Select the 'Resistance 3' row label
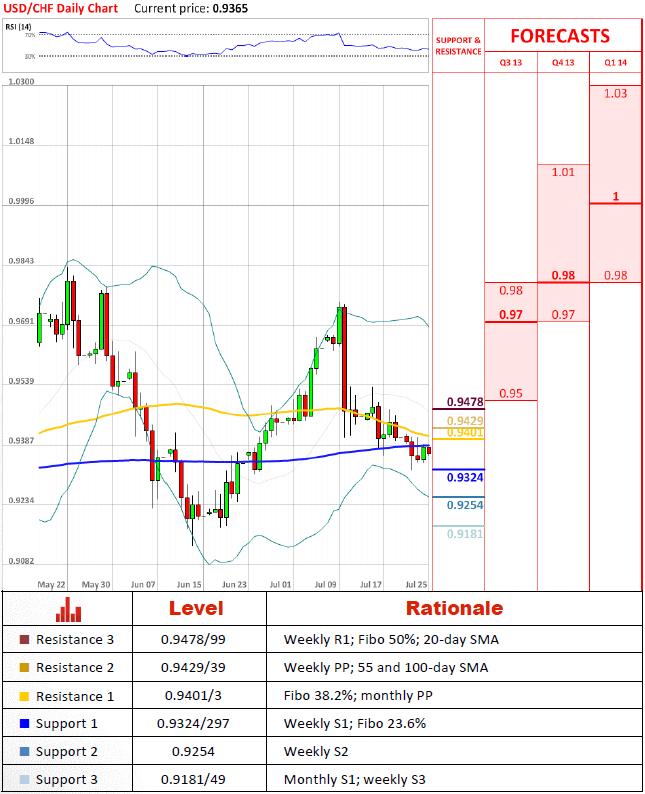 pos(75,640)
